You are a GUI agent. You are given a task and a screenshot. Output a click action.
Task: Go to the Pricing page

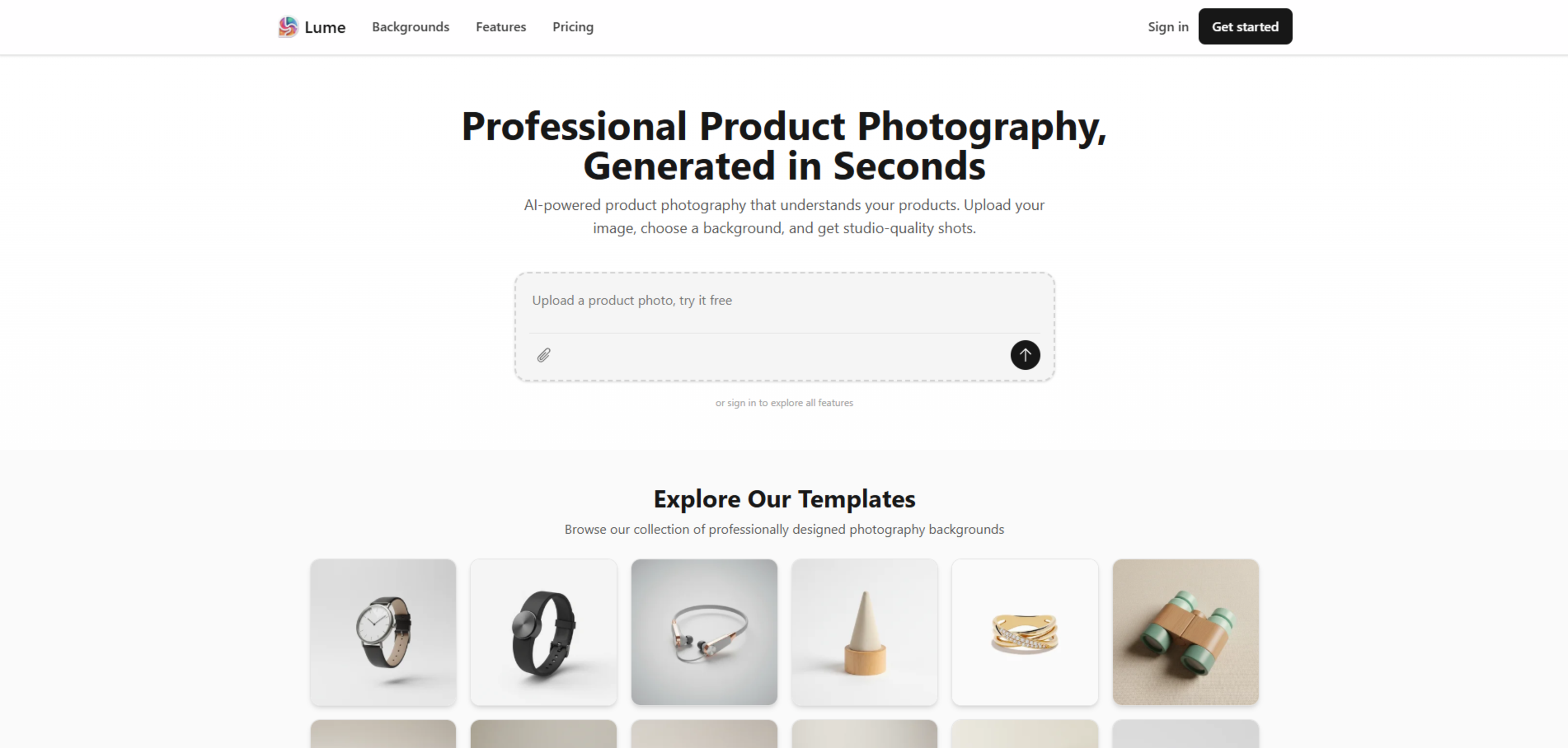pyautogui.click(x=573, y=27)
